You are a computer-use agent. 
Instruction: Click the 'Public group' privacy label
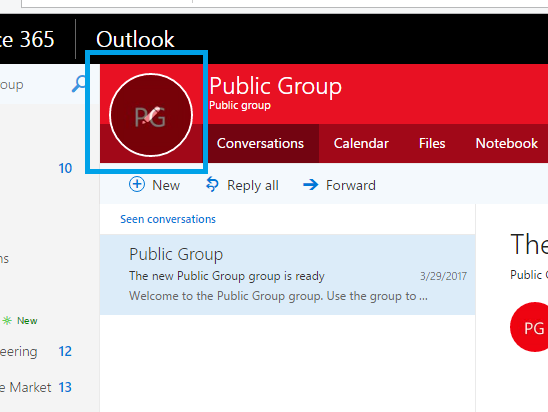240,106
